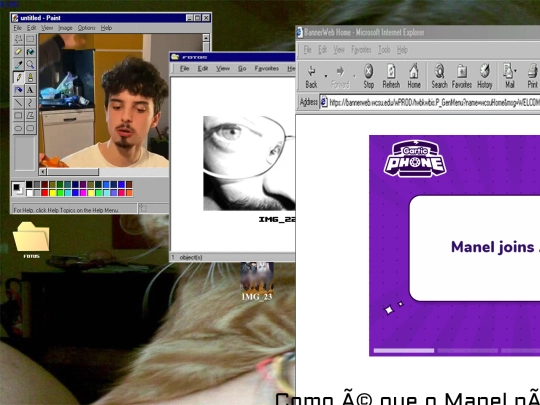Screen dimensions: 540x405
Task: Select the Polygon shape tool in Paint
Action: pos(30,116)
